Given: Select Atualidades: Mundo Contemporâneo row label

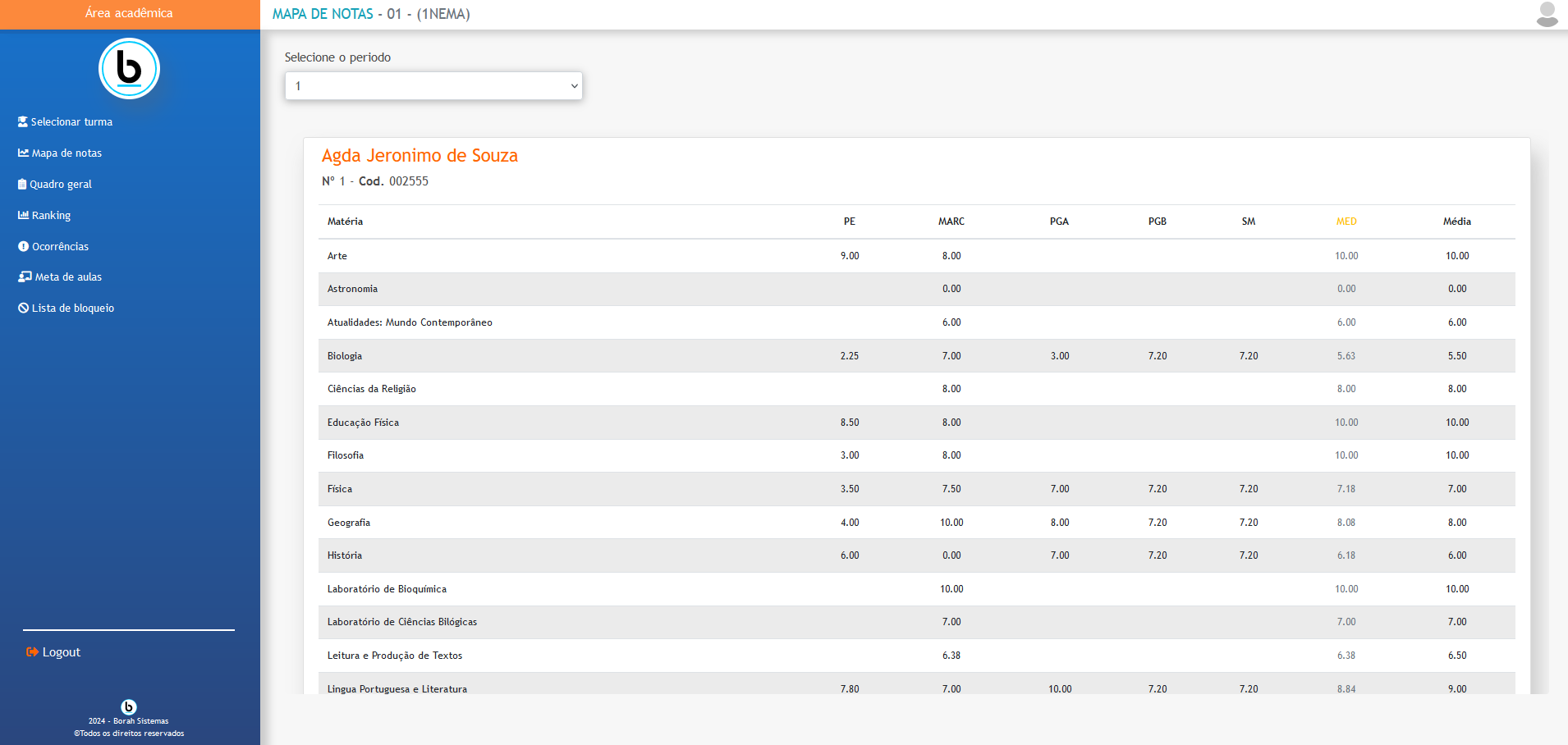Looking at the screenshot, I should [x=410, y=322].
